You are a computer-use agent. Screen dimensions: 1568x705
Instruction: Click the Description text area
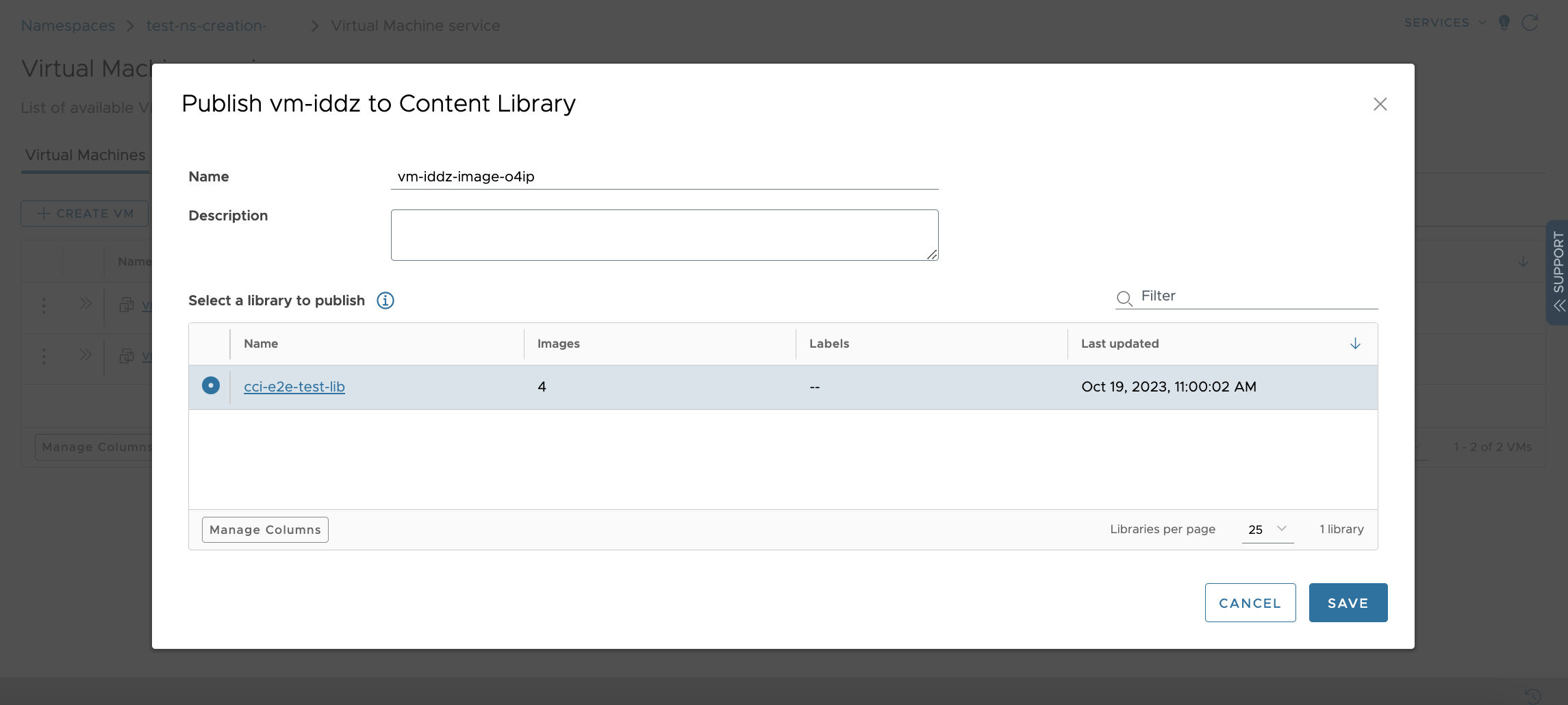(664, 235)
